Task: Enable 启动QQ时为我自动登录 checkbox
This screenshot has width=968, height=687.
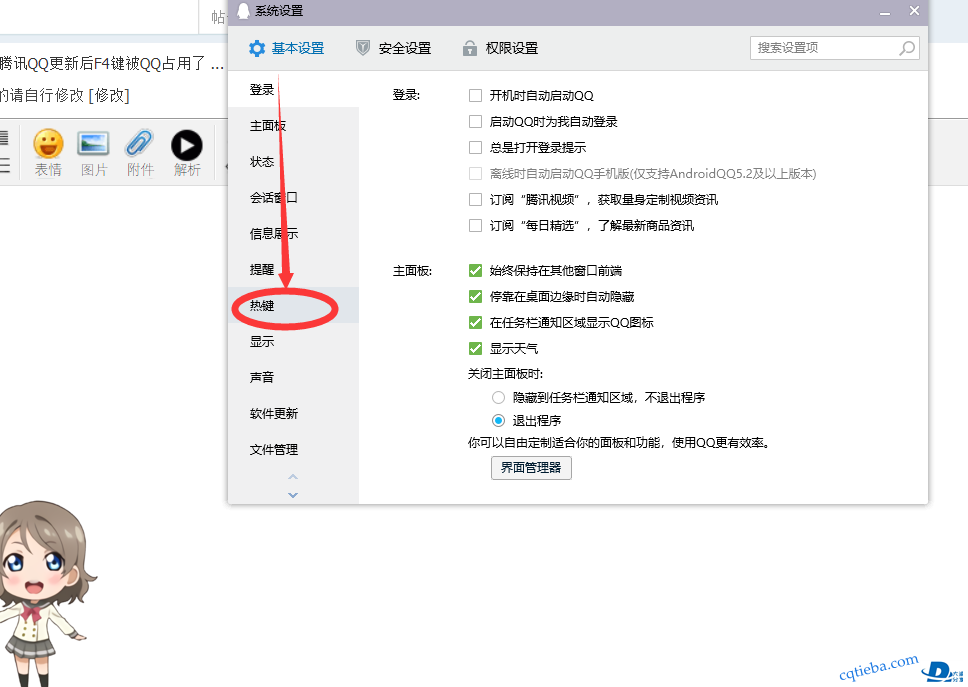Action: [x=475, y=122]
